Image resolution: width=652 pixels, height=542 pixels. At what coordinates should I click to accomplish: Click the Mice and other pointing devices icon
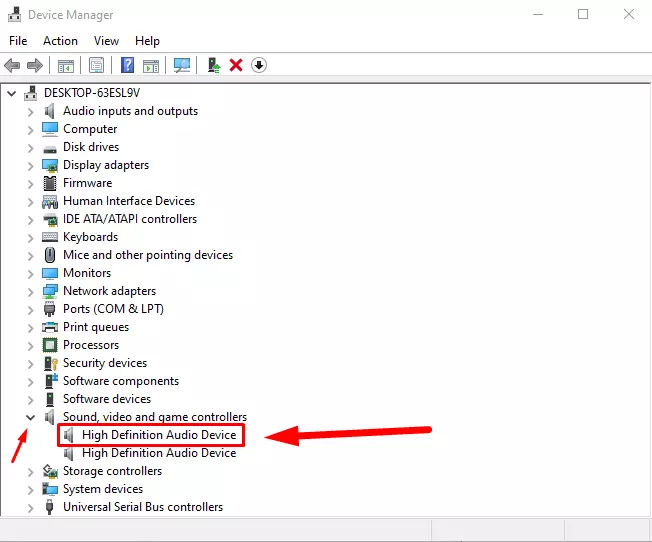tap(50, 255)
